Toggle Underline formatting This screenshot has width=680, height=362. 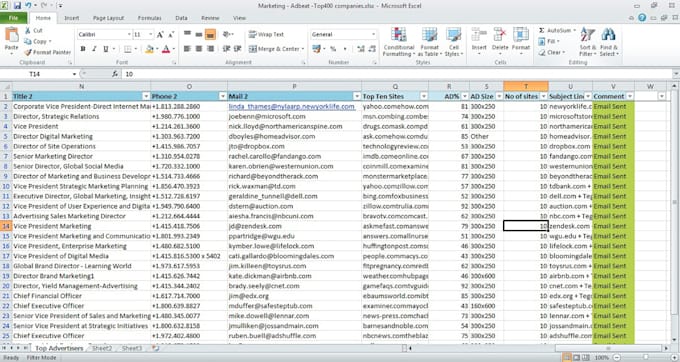(105, 49)
